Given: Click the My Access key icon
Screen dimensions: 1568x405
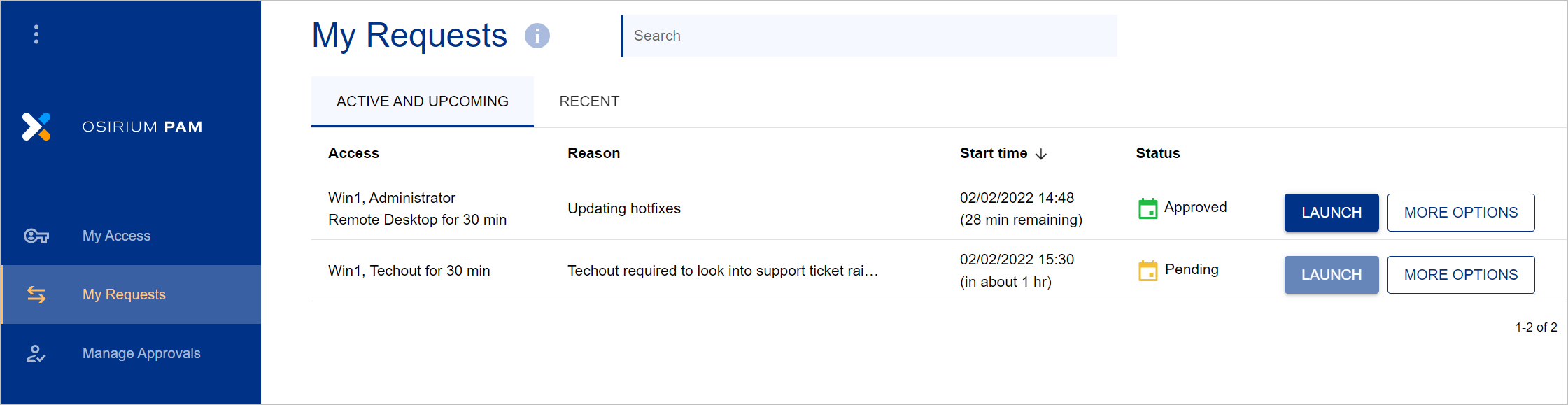Looking at the screenshot, I should [x=36, y=236].
